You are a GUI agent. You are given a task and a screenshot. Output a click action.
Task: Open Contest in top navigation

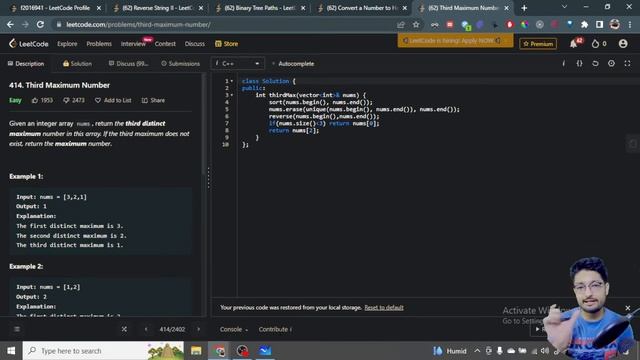click(165, 44)
